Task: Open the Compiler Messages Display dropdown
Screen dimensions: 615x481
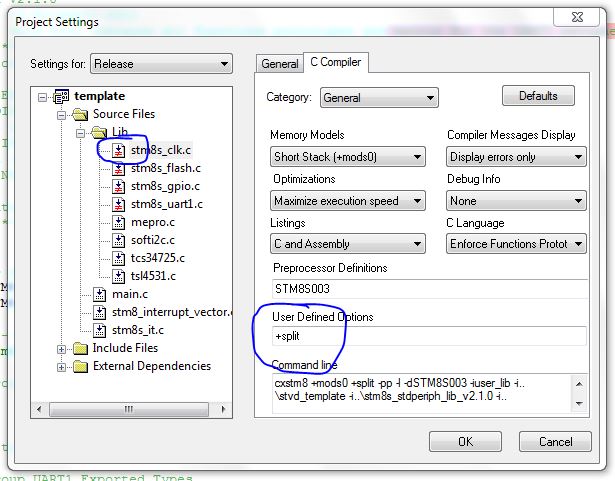Action: click(516, 157)
